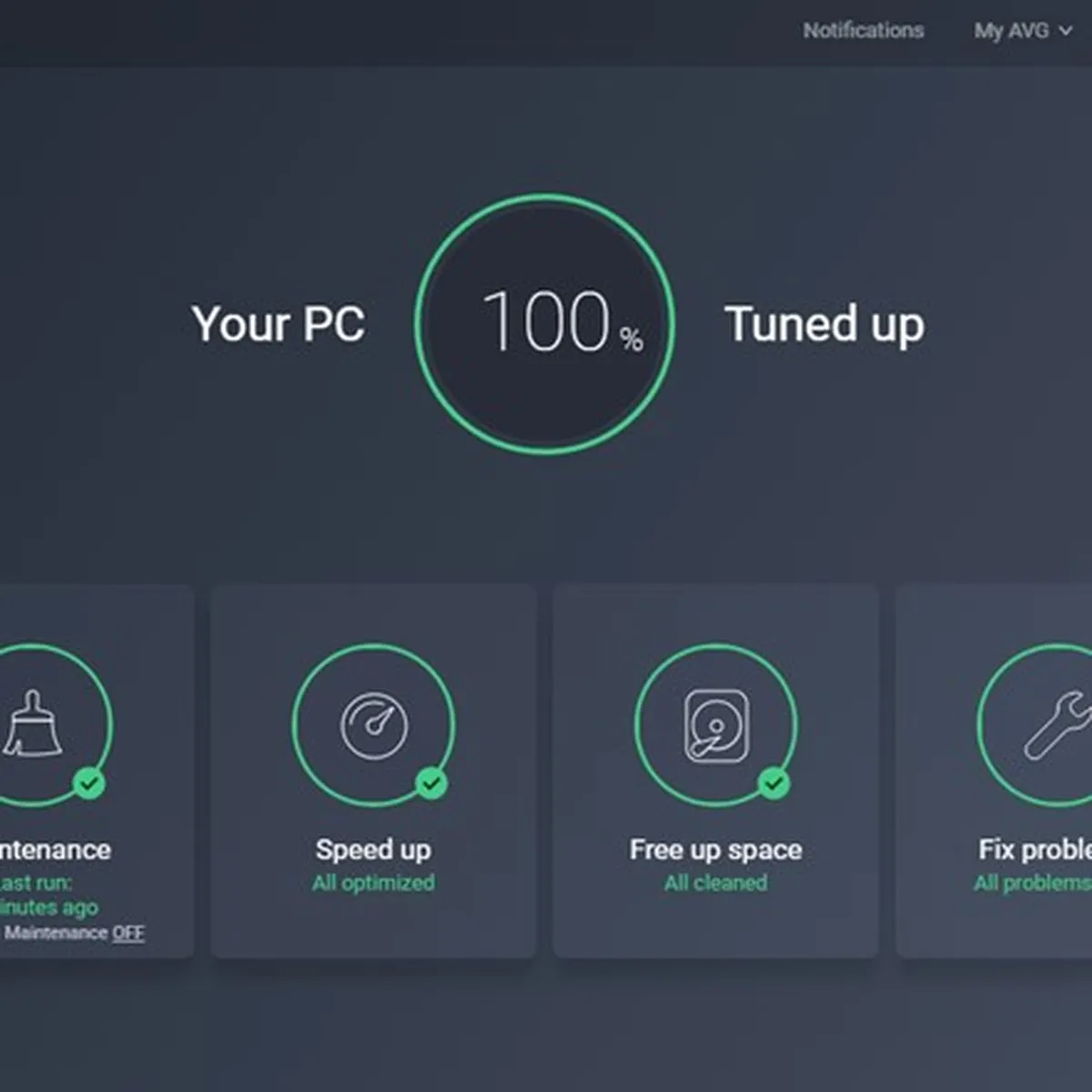This screenshot has width=1092, height=1092.
Task: Click the My AVG chevron arrow
Action: tap(1066, 31)
